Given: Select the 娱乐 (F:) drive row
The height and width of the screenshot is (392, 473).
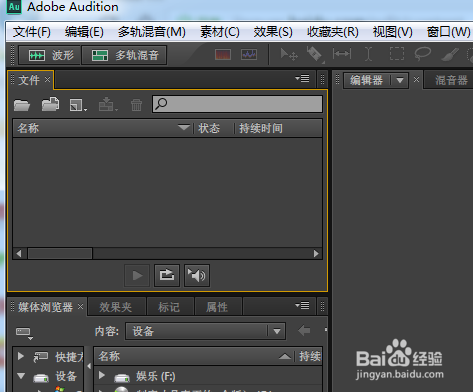Looking at the screenshot, I should (x=208, y=376).
